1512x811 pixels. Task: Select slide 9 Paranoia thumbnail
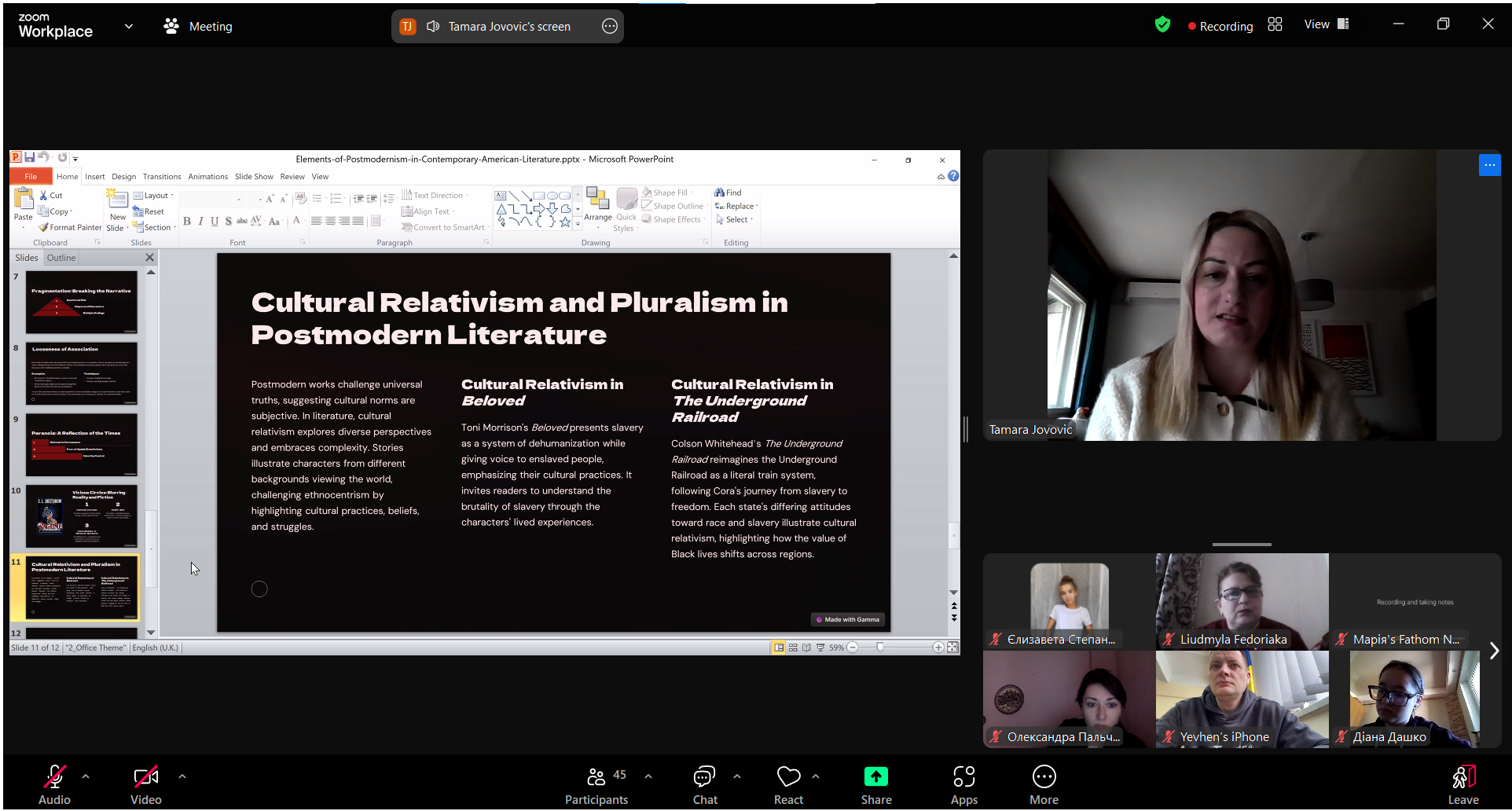(81, 445)
